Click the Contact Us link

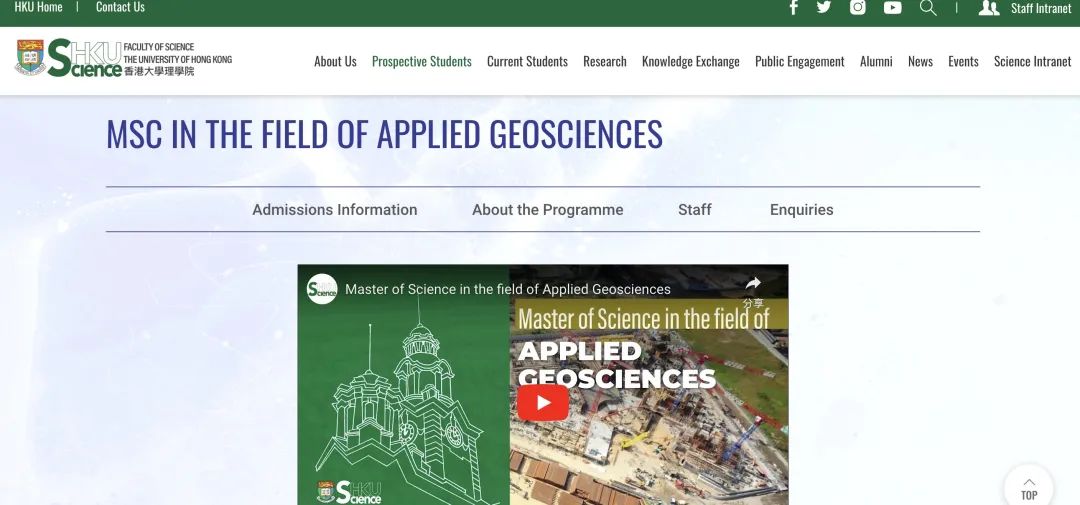click(x=120, y=8)
